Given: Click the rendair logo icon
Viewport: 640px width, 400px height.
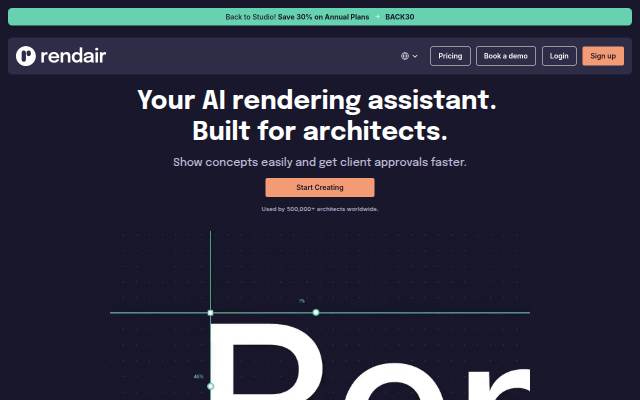Looking at the screenshot, I should (x=26, y=56).
